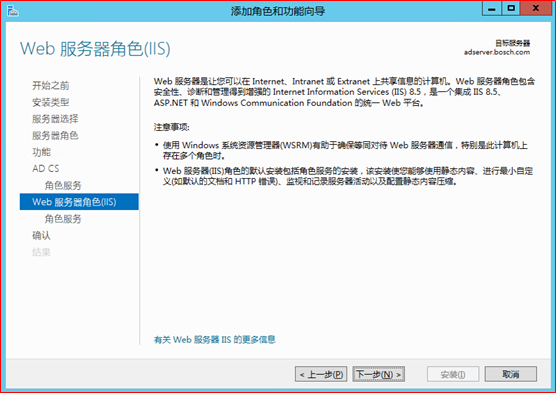Go to 开始之前 step in sidebar

tap(51, 85)
